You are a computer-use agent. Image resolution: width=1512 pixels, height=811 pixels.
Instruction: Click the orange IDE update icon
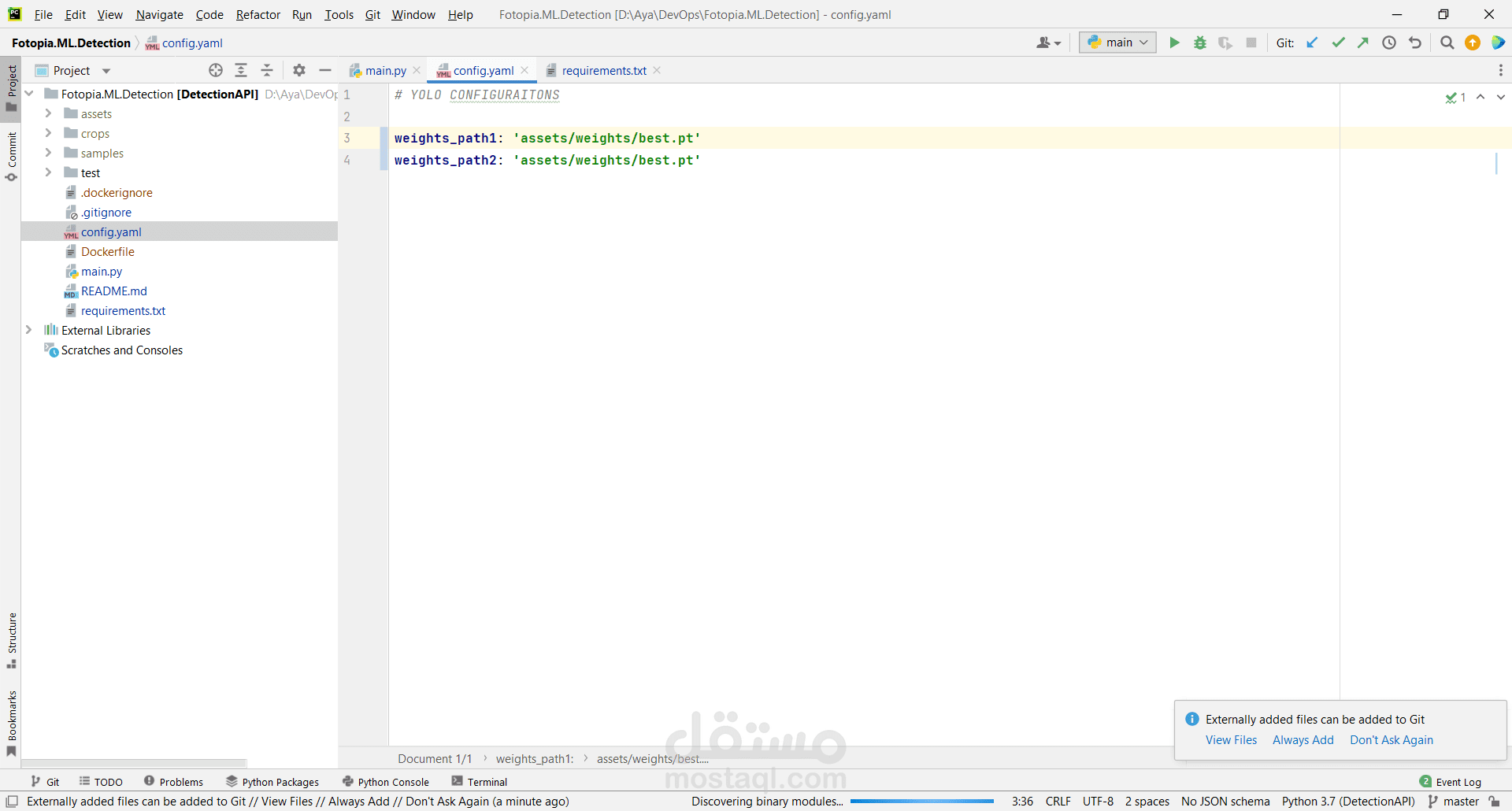pos(1473,43)
